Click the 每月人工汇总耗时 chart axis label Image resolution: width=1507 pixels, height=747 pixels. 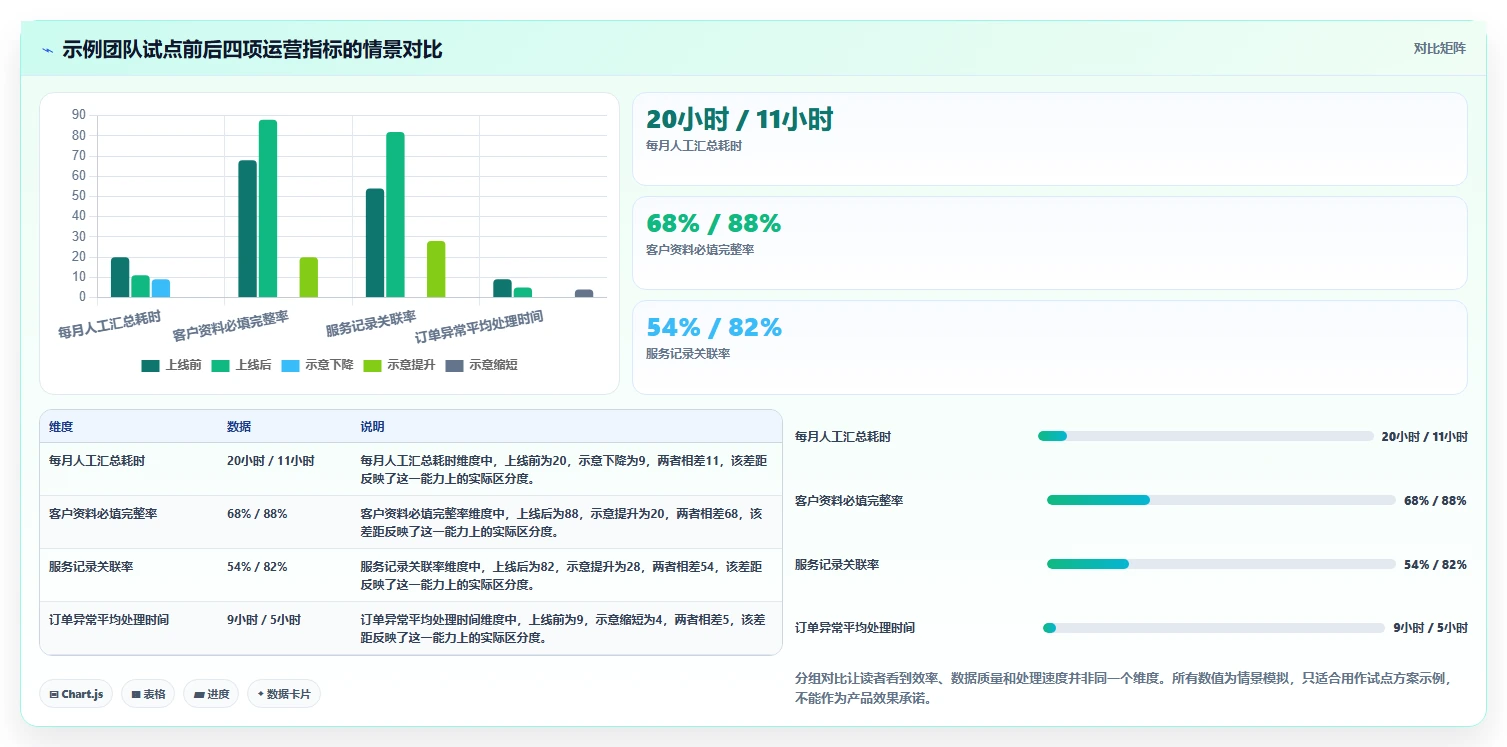click(x=109, y=325)
